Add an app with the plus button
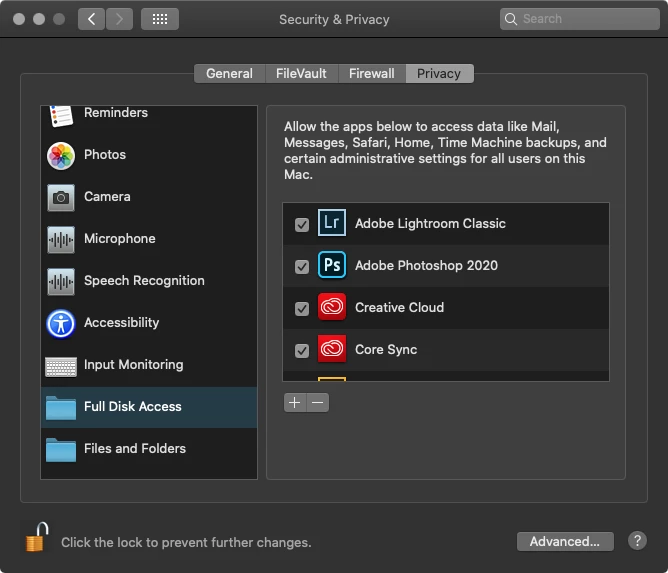 [295, 403]
